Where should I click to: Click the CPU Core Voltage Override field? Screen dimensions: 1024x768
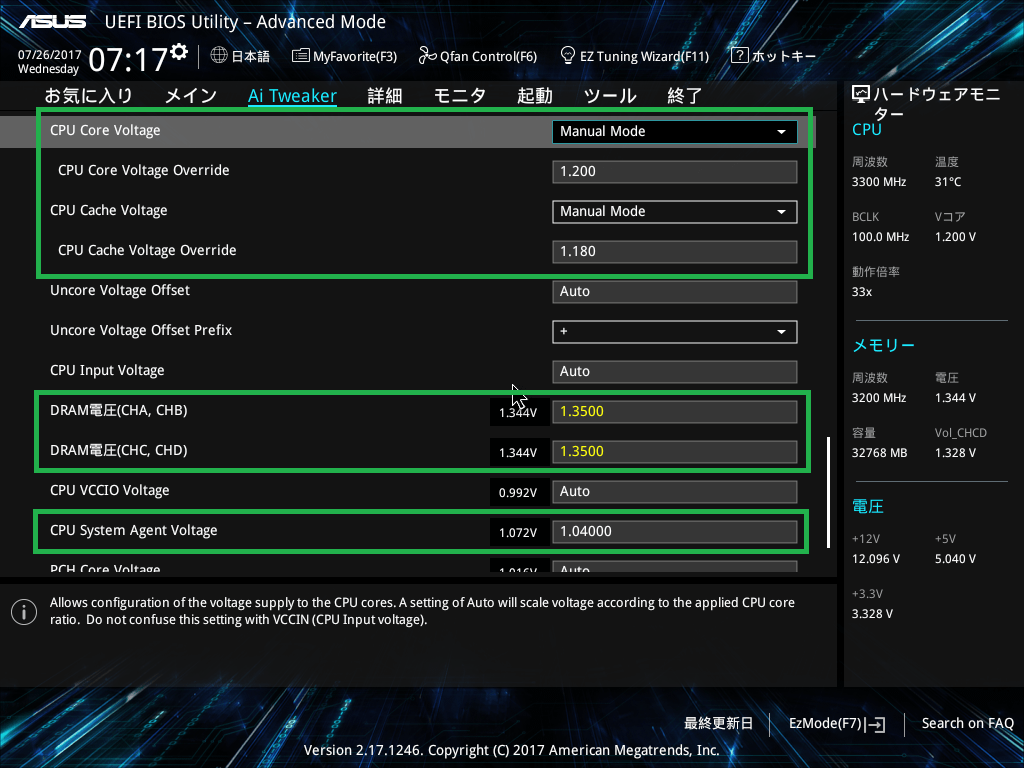click(x=675, y=172)
